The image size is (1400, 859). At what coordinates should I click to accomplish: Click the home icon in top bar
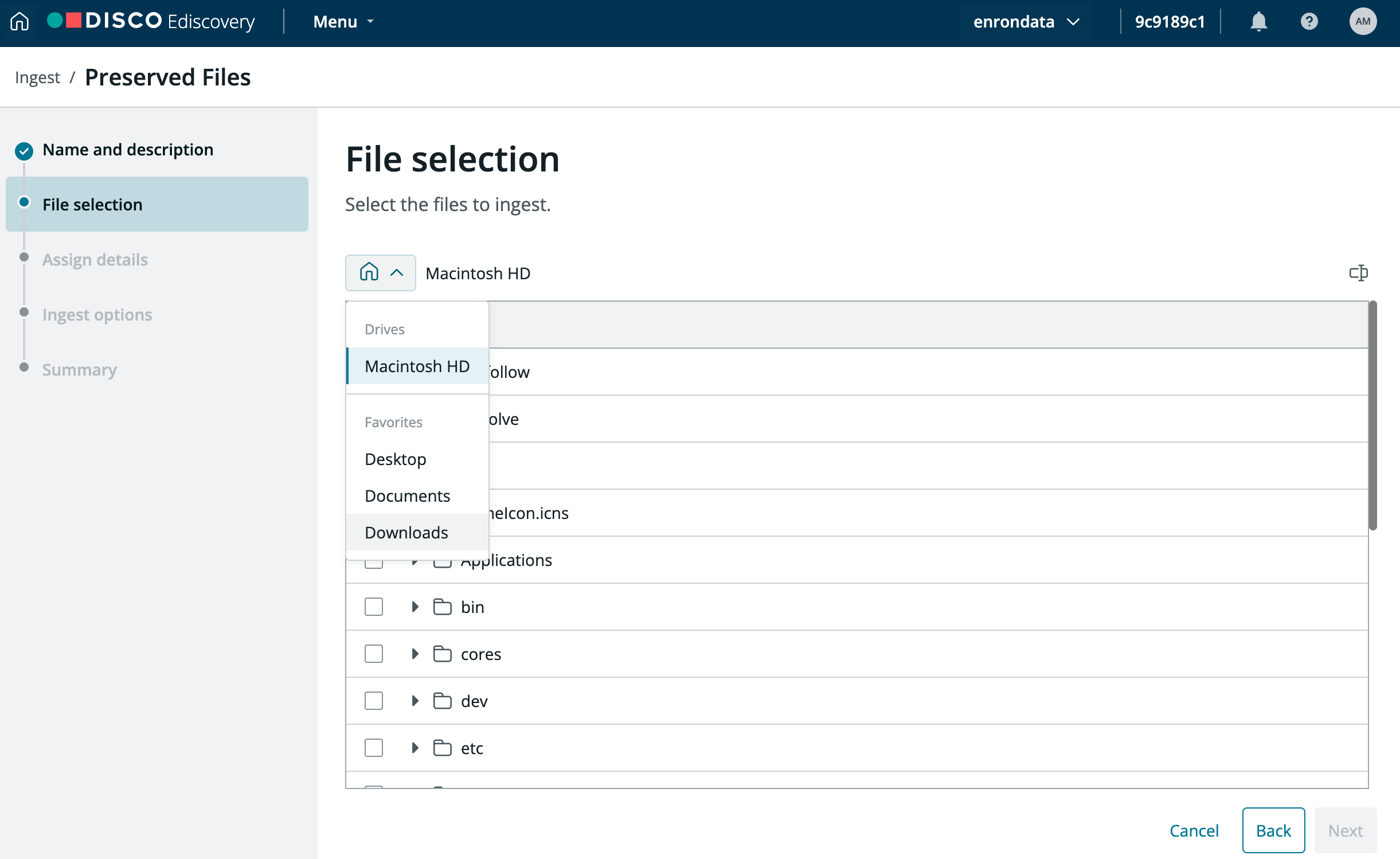coord(19,22)
